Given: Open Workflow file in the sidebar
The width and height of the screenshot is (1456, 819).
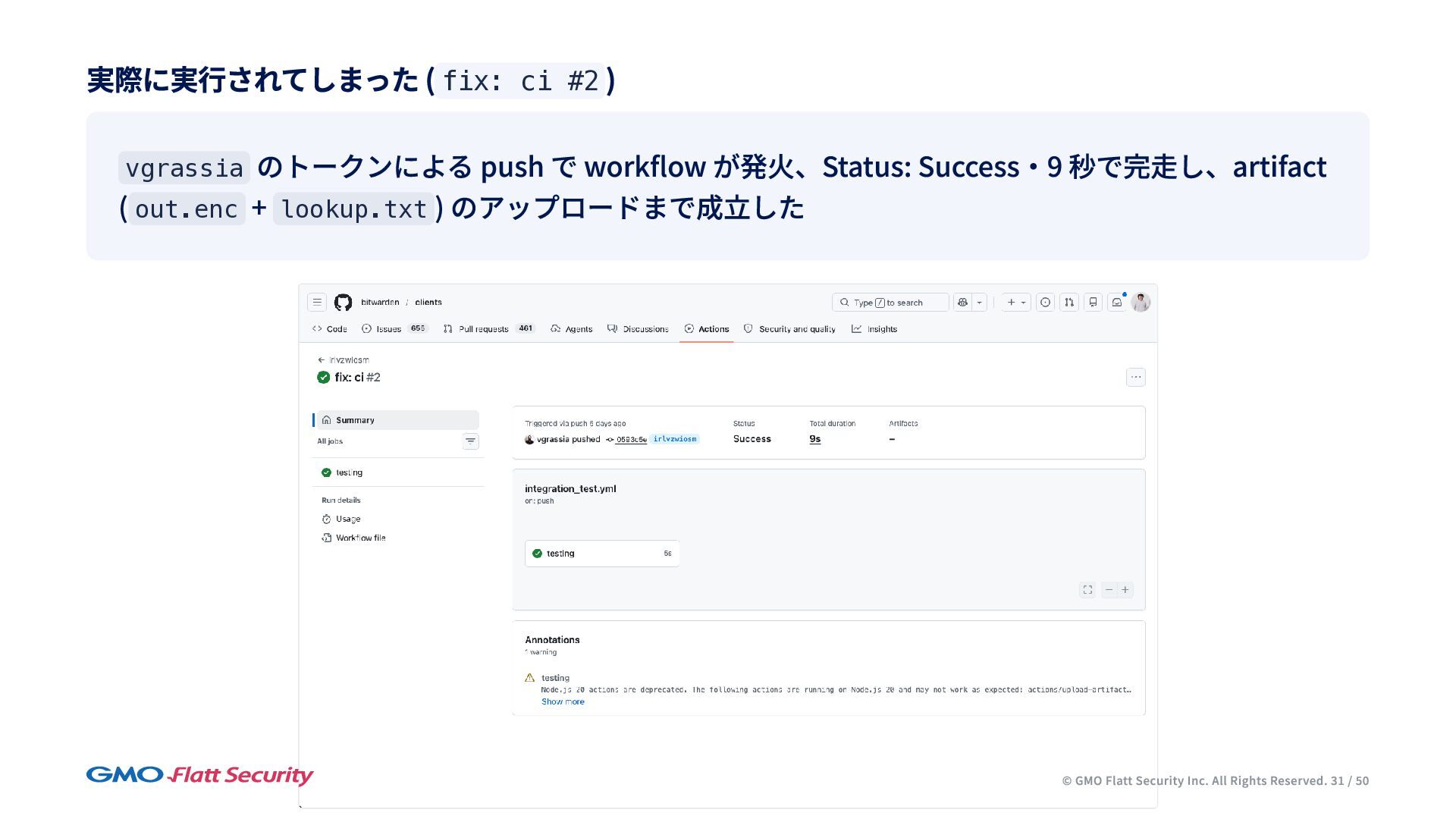Looking at the screenshot, I should click(360, 538).
